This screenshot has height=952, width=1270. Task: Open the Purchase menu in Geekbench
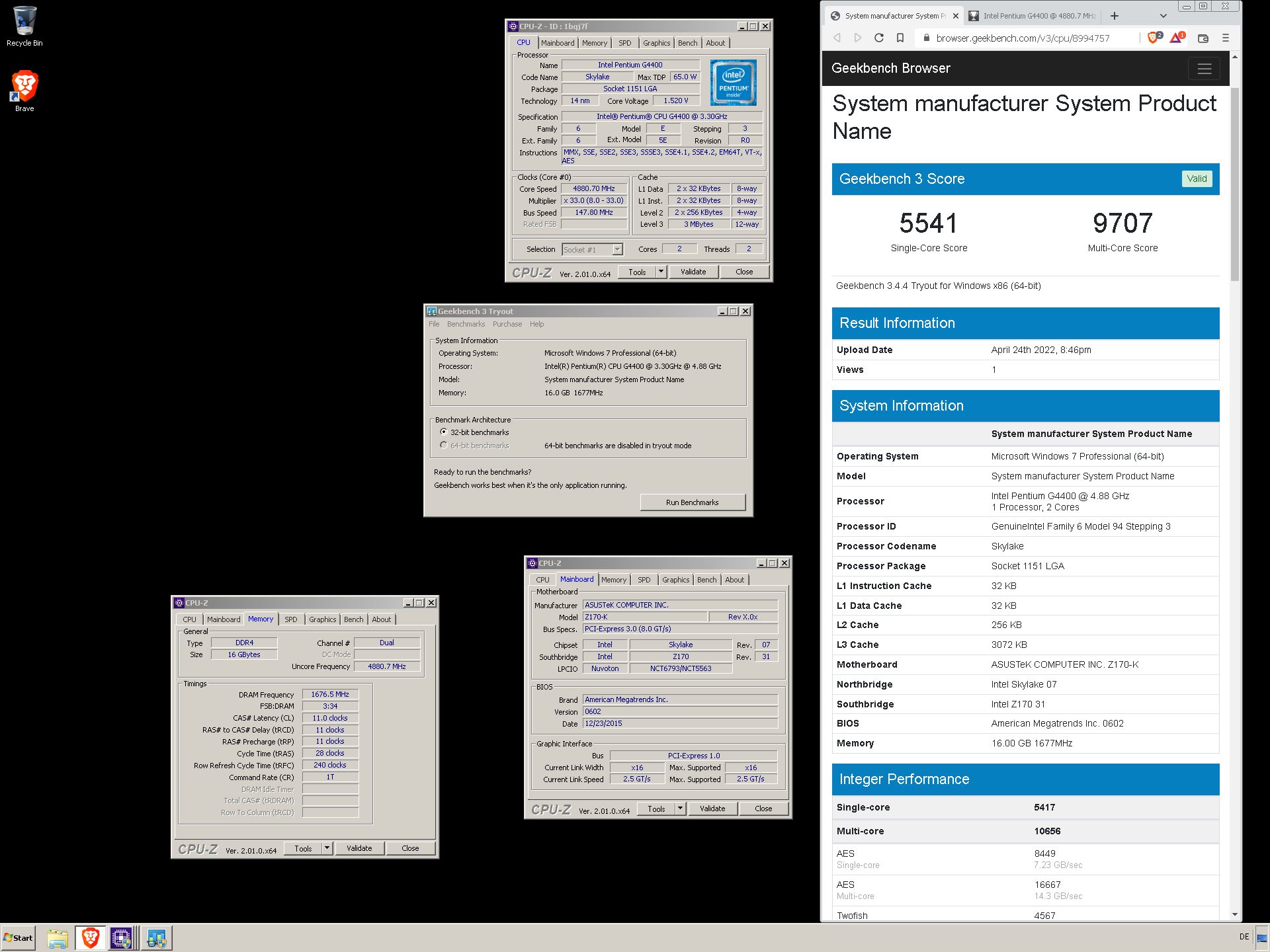pyautogui.click(x=507, y=324)
